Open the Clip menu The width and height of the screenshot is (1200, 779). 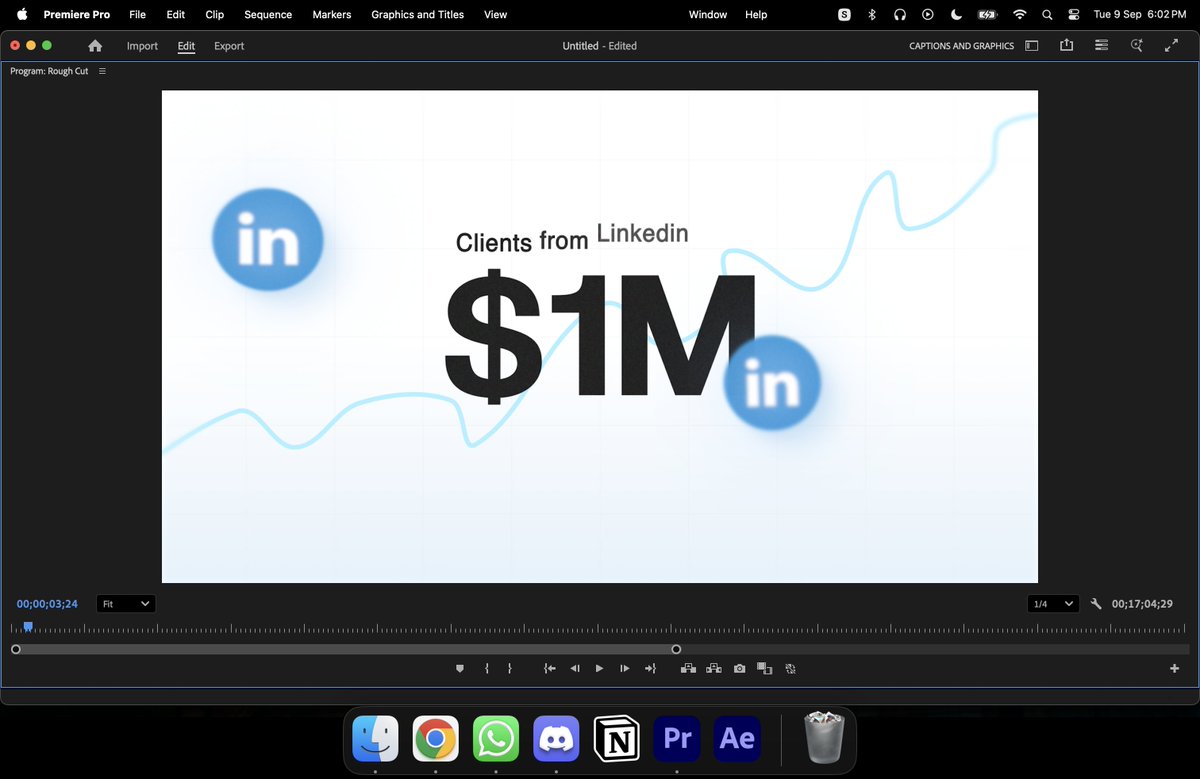click(214, 15)
